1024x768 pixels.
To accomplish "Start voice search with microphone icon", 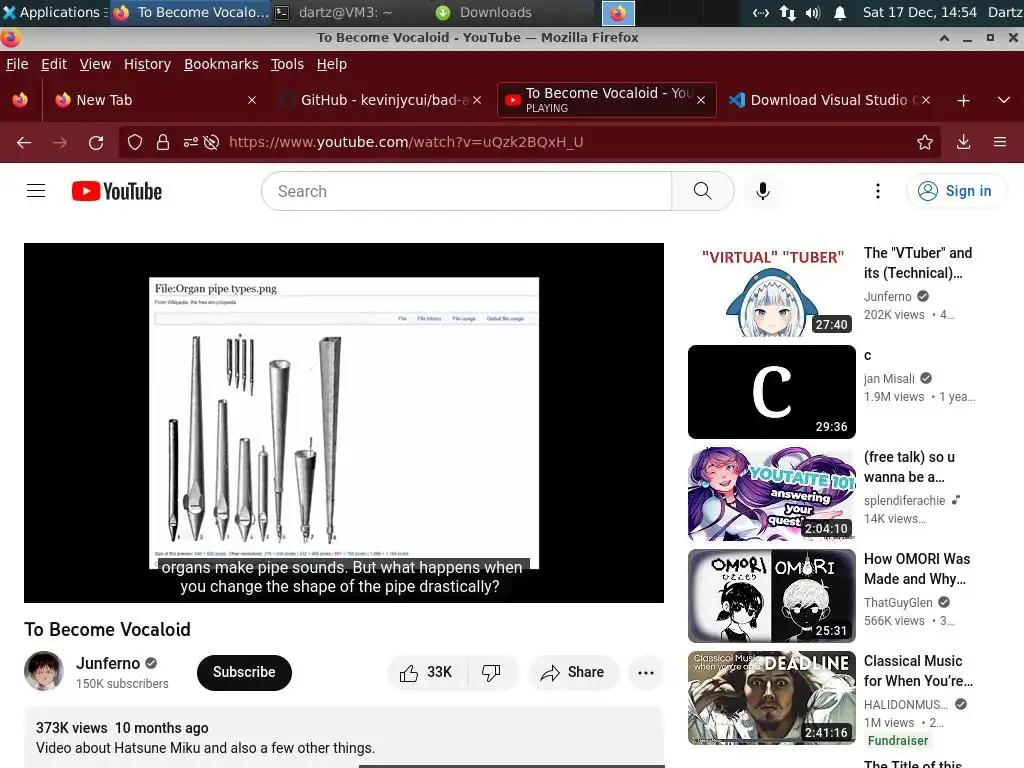I will tap(762, 191).
